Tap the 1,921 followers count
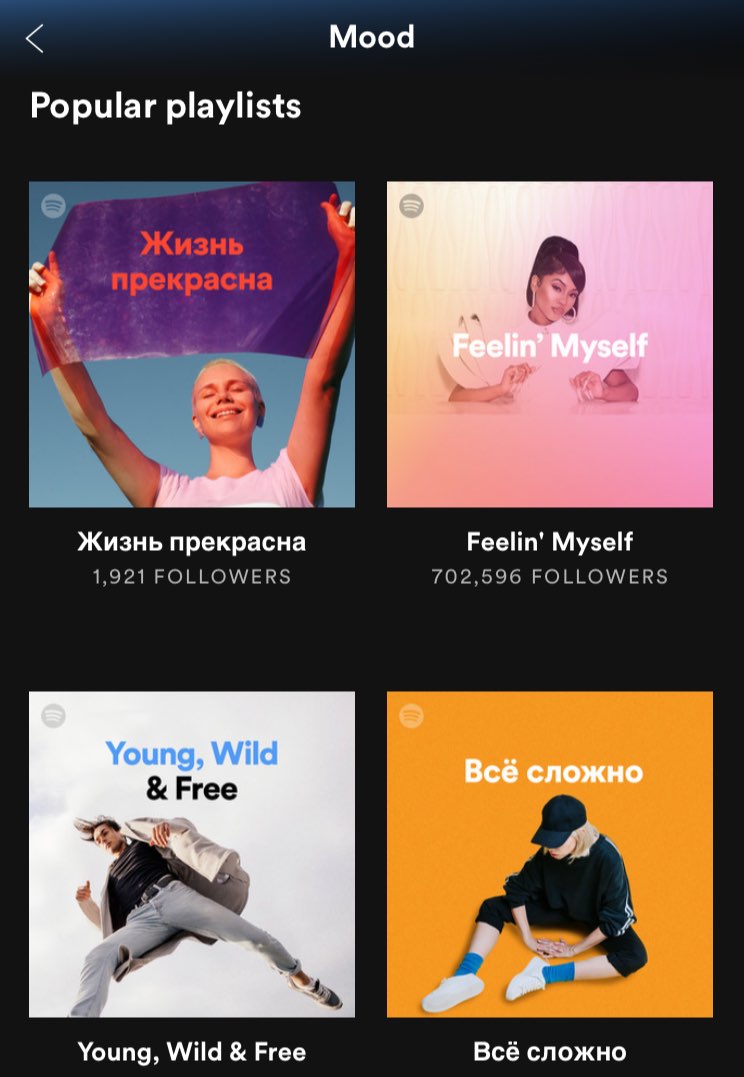Screen dimensions: 744x1077 click(192, 576)
